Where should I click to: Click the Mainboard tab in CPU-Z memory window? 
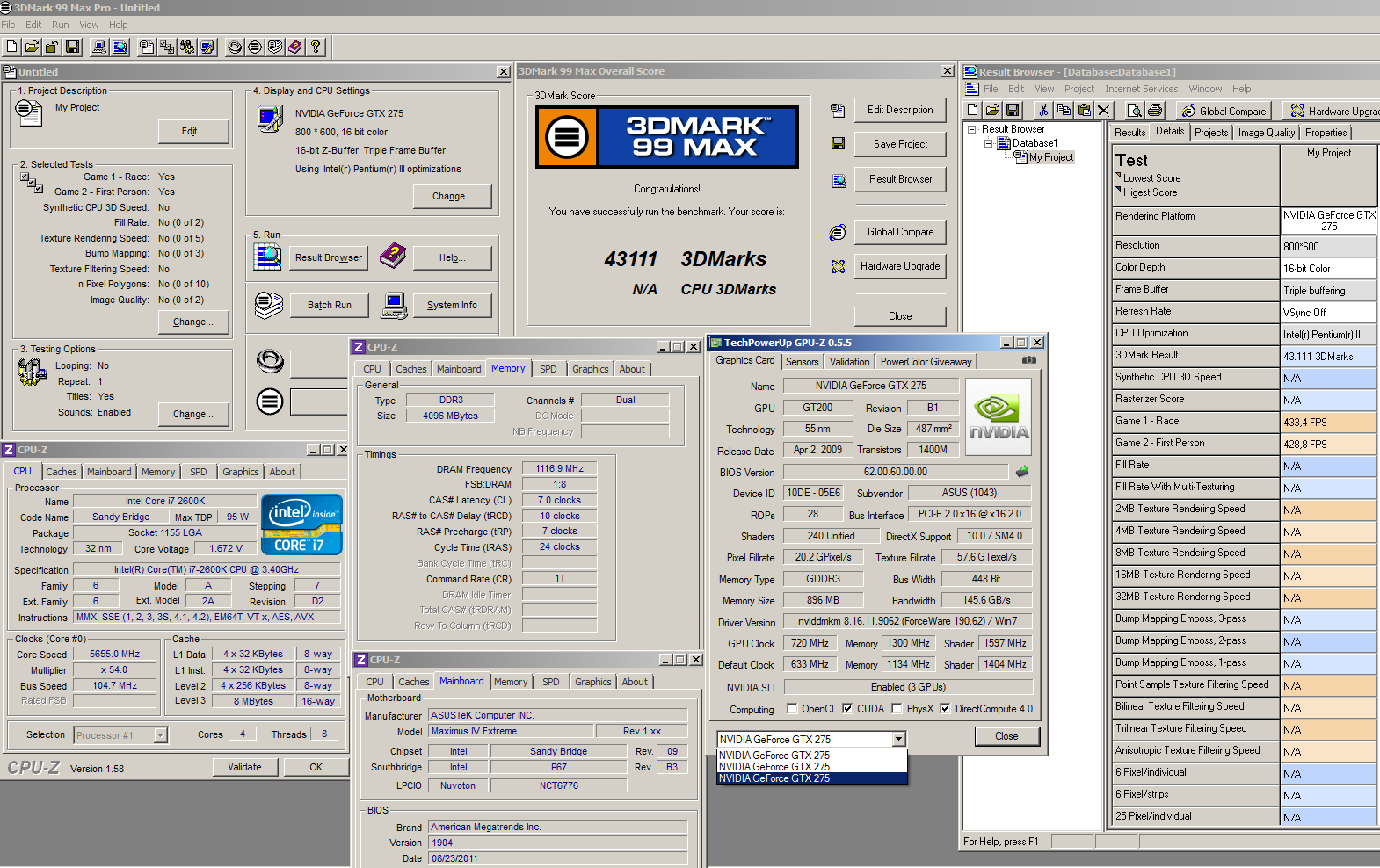click(x=459, y=369)
